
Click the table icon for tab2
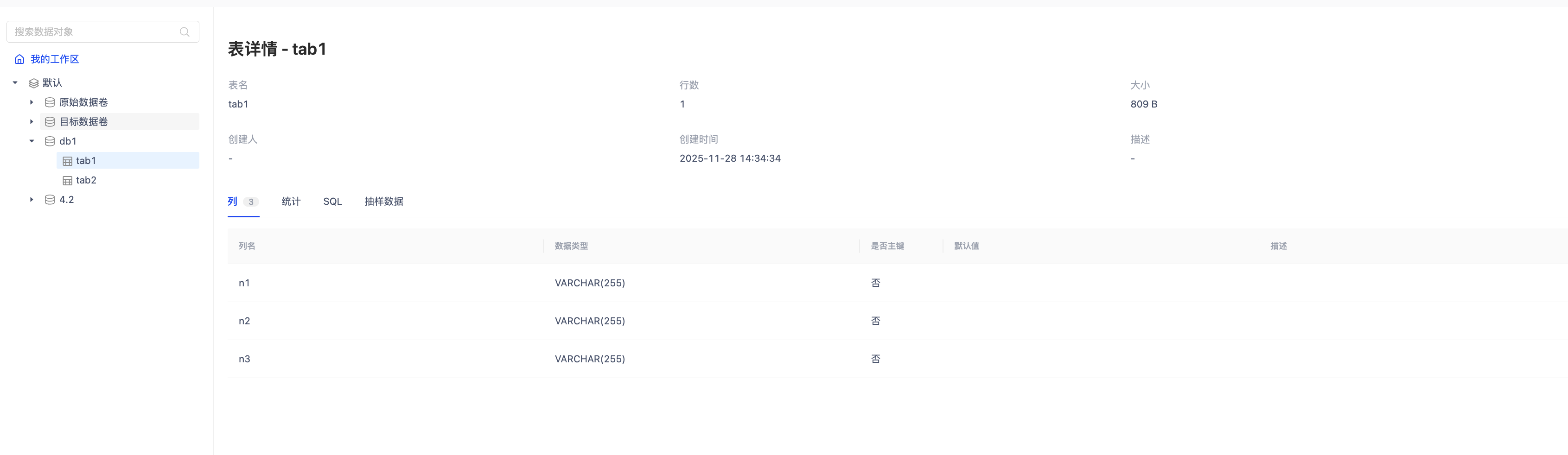68,181
